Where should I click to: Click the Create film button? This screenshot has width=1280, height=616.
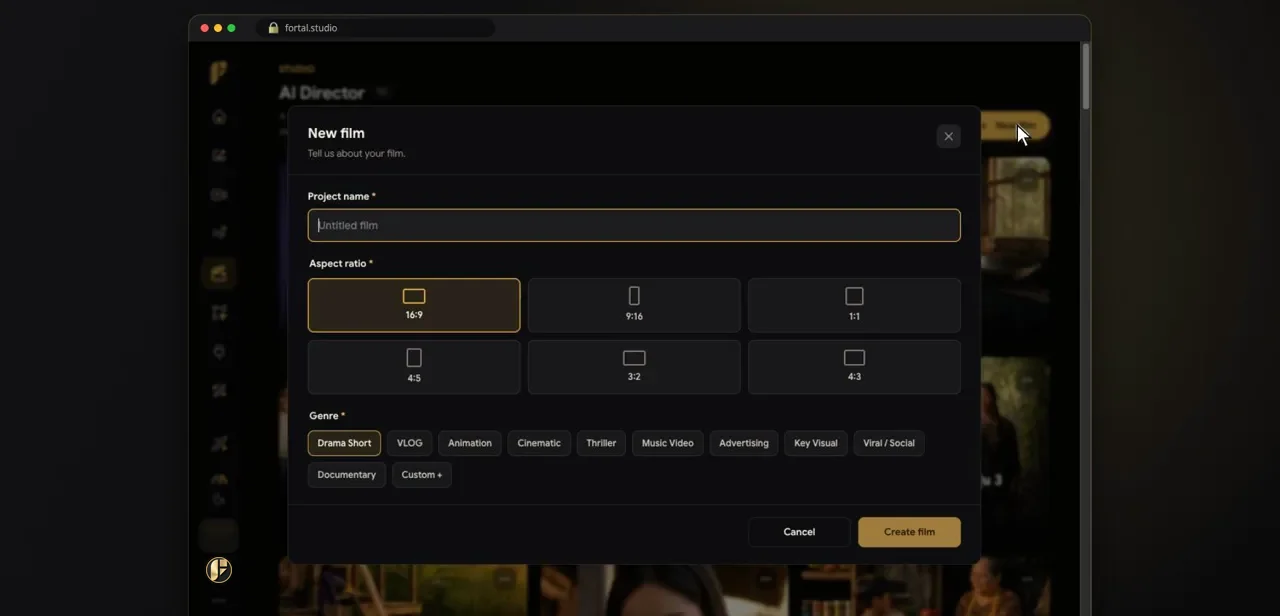[x=909, y=532]
